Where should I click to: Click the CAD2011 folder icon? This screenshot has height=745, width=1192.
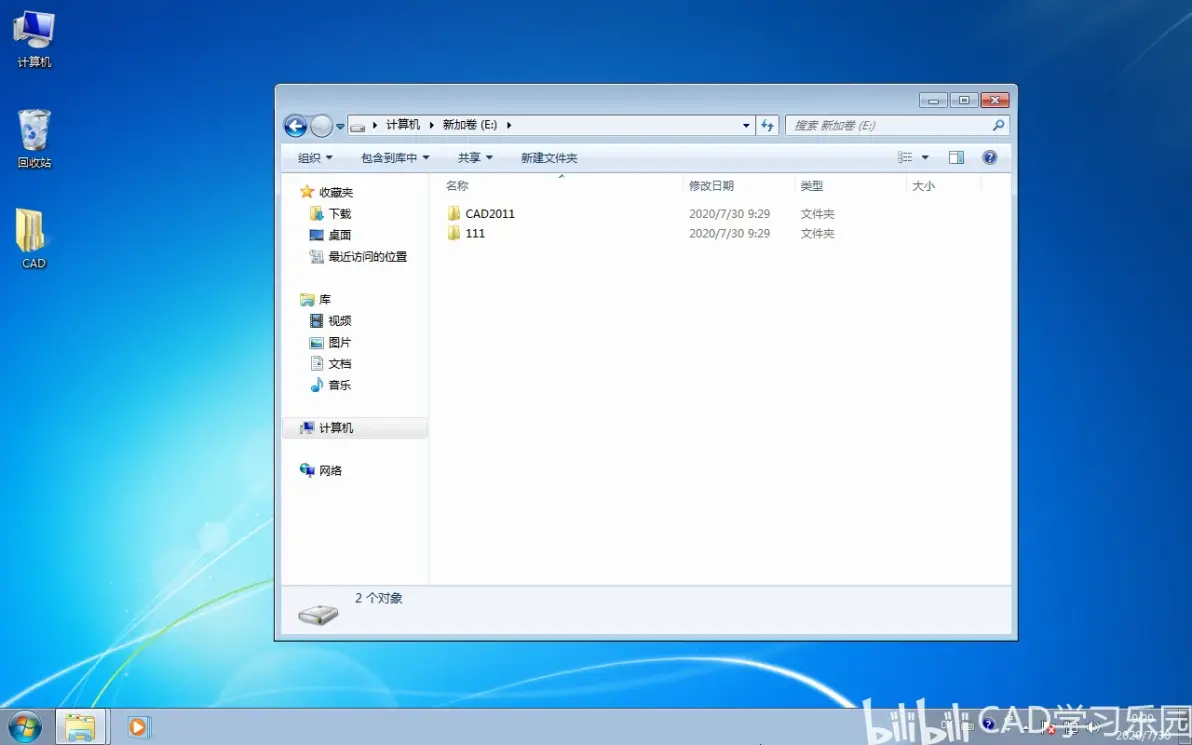[454, 213]
